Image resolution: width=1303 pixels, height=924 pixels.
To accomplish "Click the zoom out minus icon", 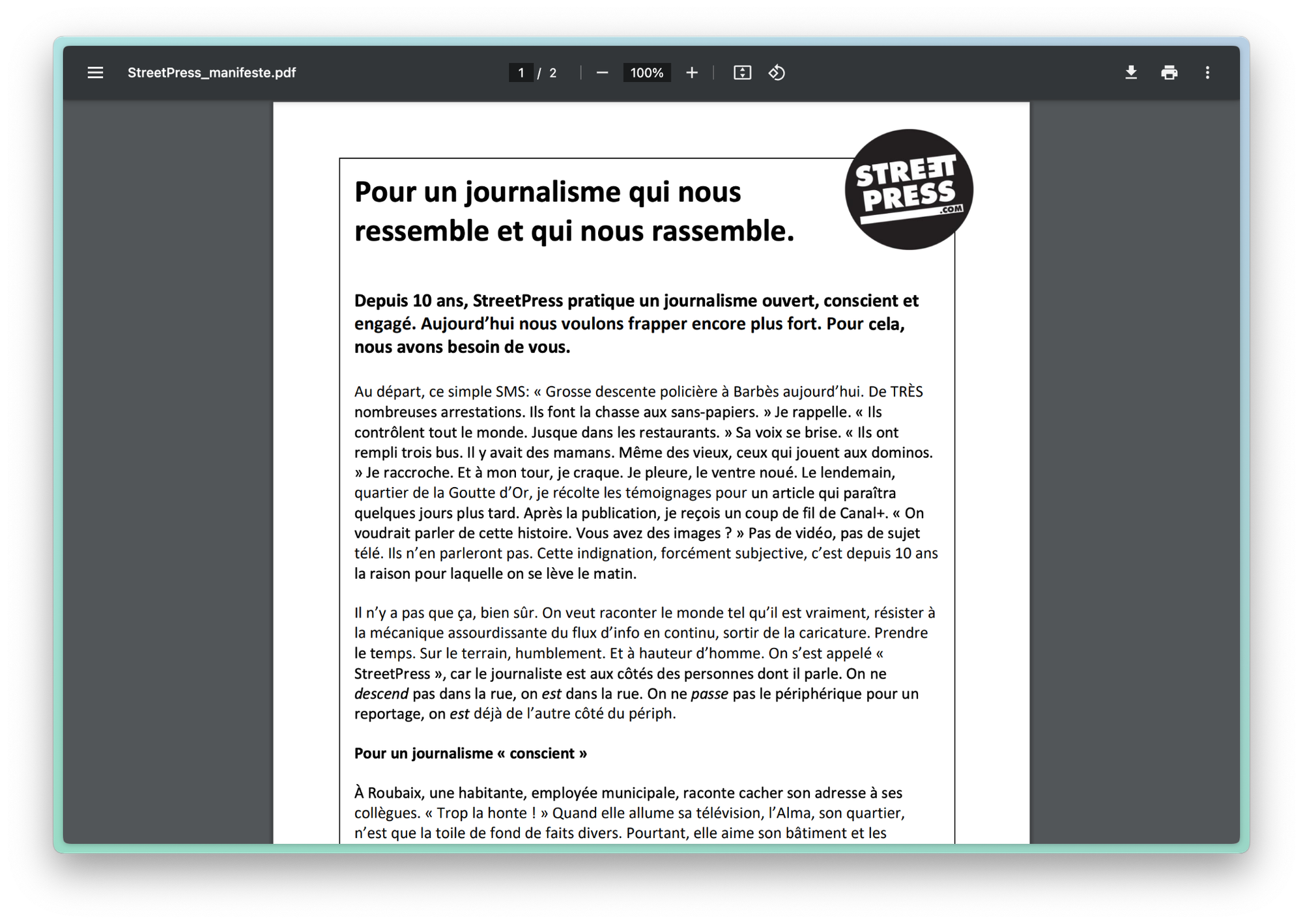I will tap(602, 73).
